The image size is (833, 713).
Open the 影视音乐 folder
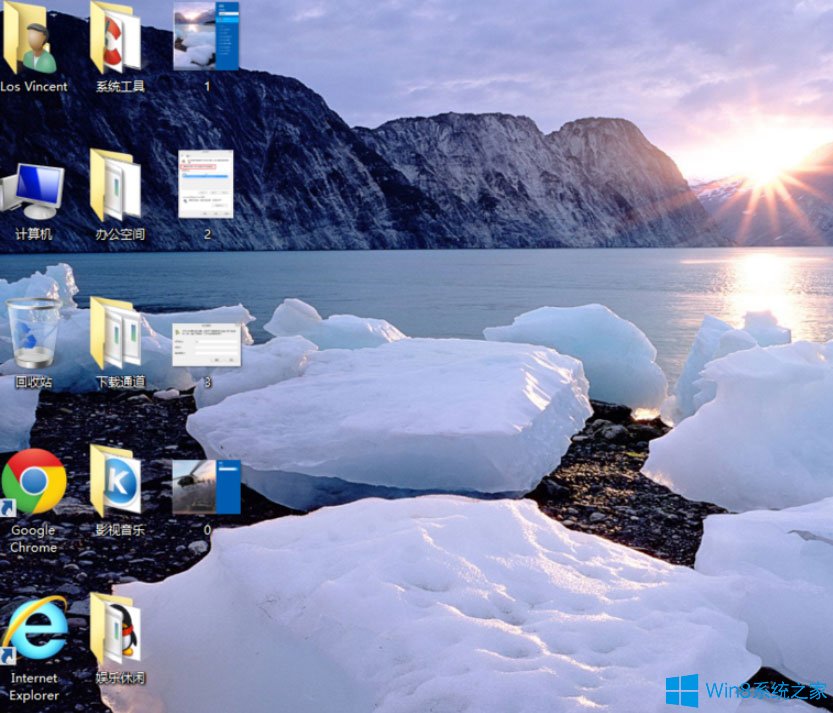[x=115, y=481]
